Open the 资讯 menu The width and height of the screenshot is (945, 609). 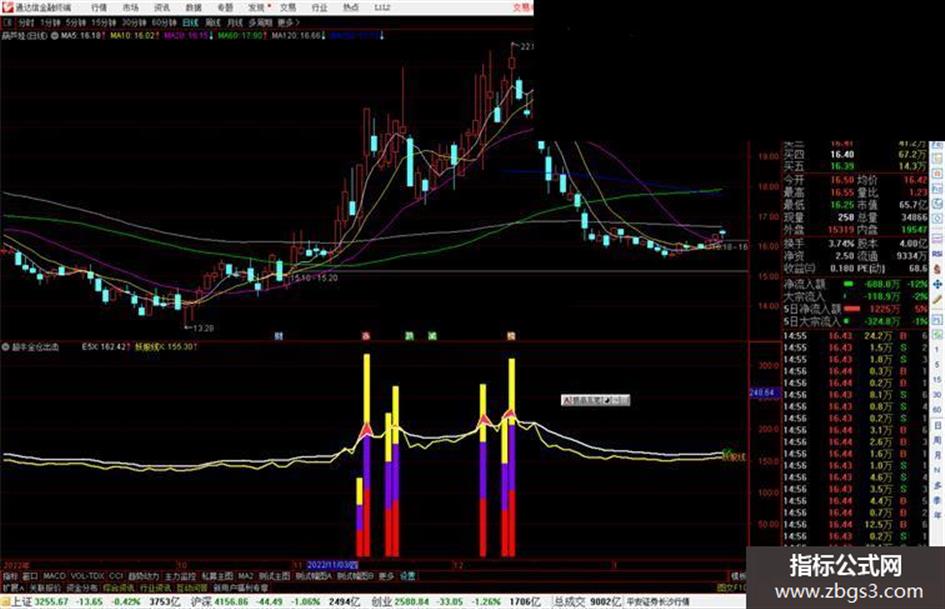(x=162, y=7)
